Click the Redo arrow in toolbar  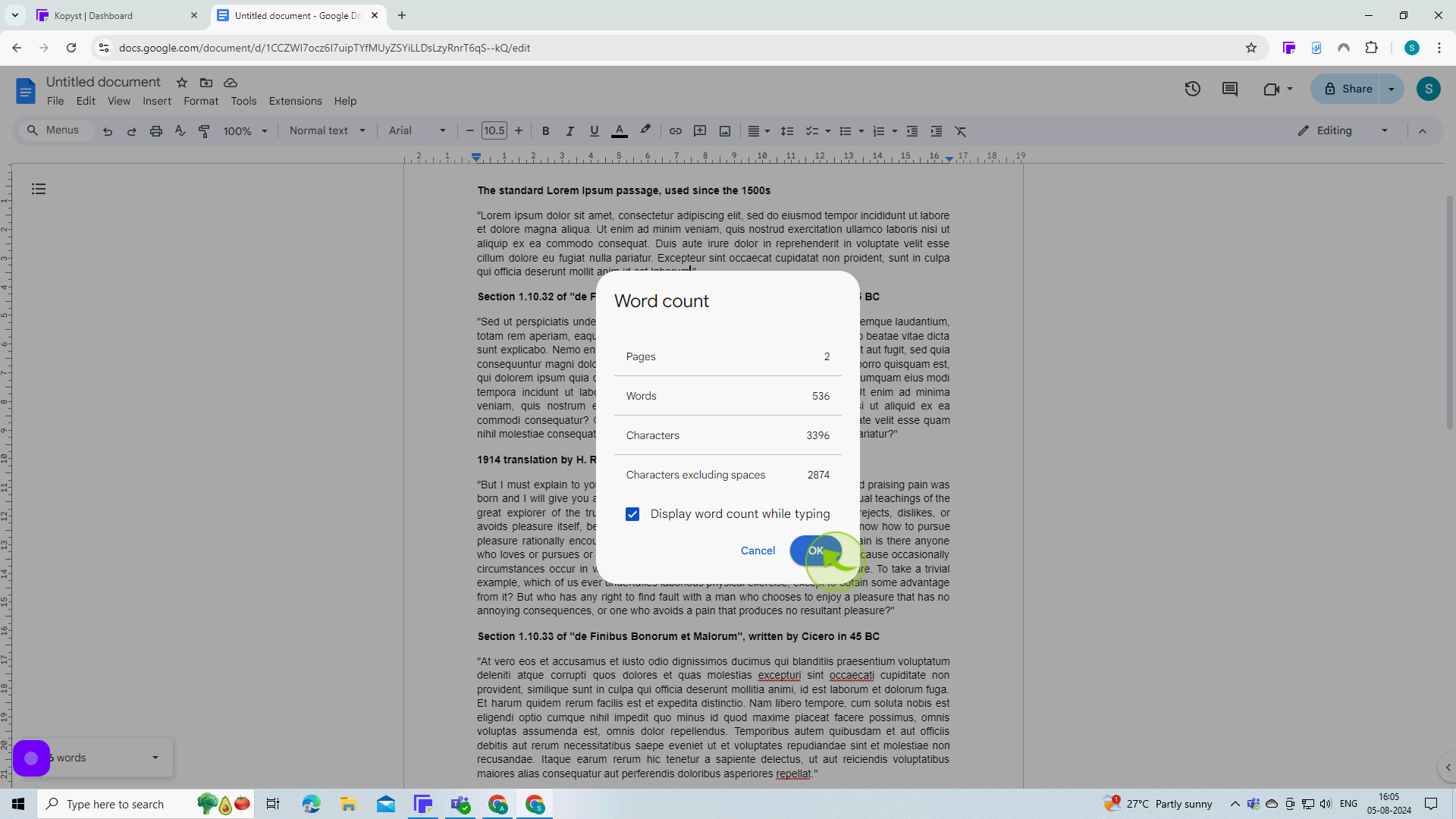pyautogui.click(x=131, y=131)
